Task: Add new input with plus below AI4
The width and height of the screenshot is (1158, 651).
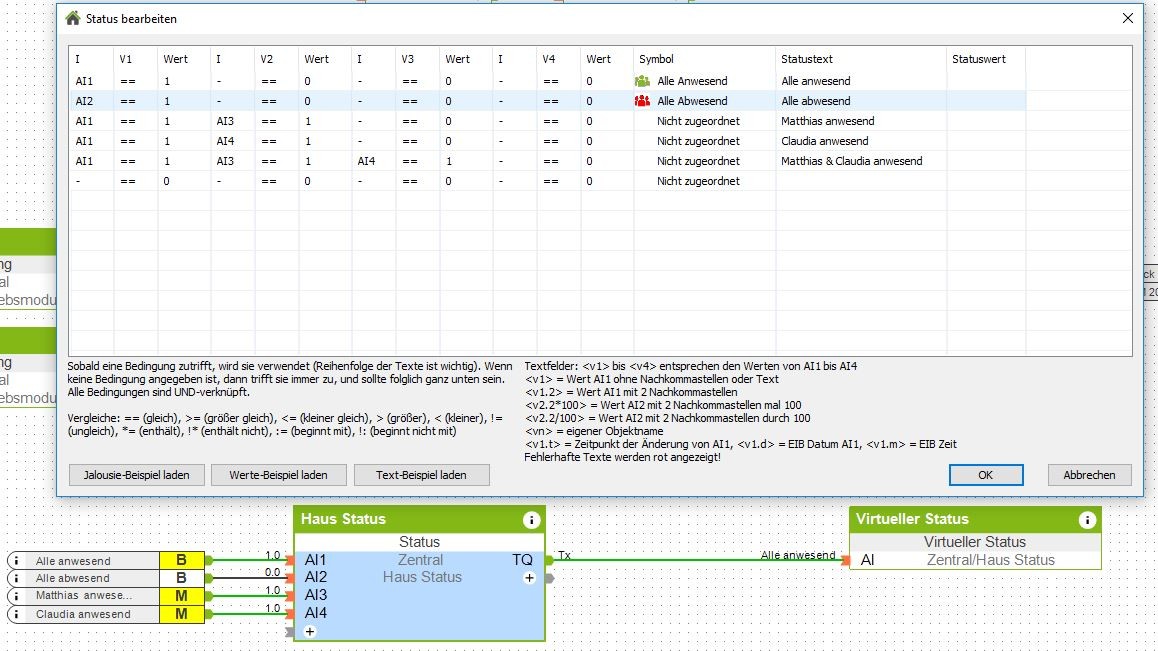Action: tap(310, 632)
